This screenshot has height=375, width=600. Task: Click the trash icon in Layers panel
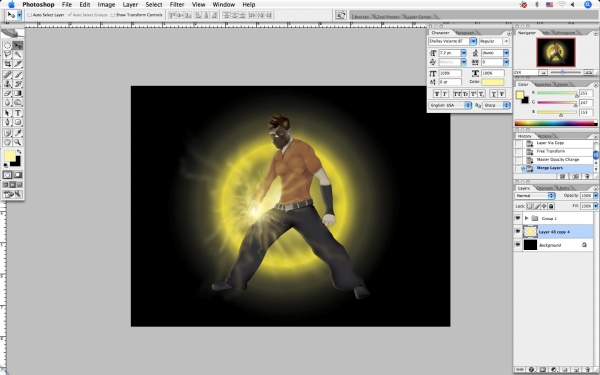pos(587,370)
